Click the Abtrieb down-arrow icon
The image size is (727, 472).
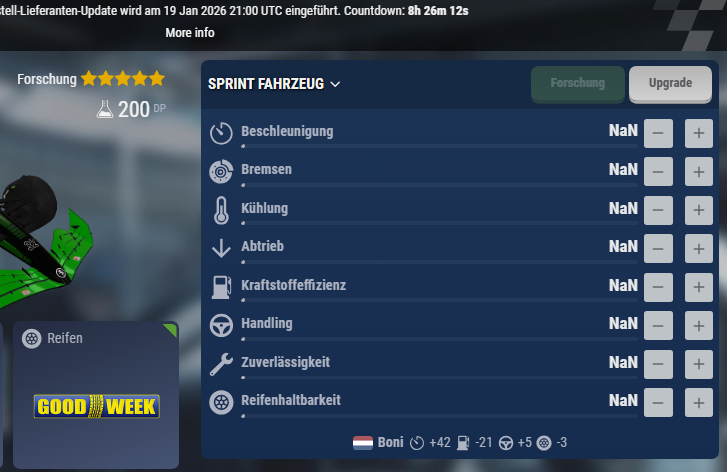[x=221, y=248]
